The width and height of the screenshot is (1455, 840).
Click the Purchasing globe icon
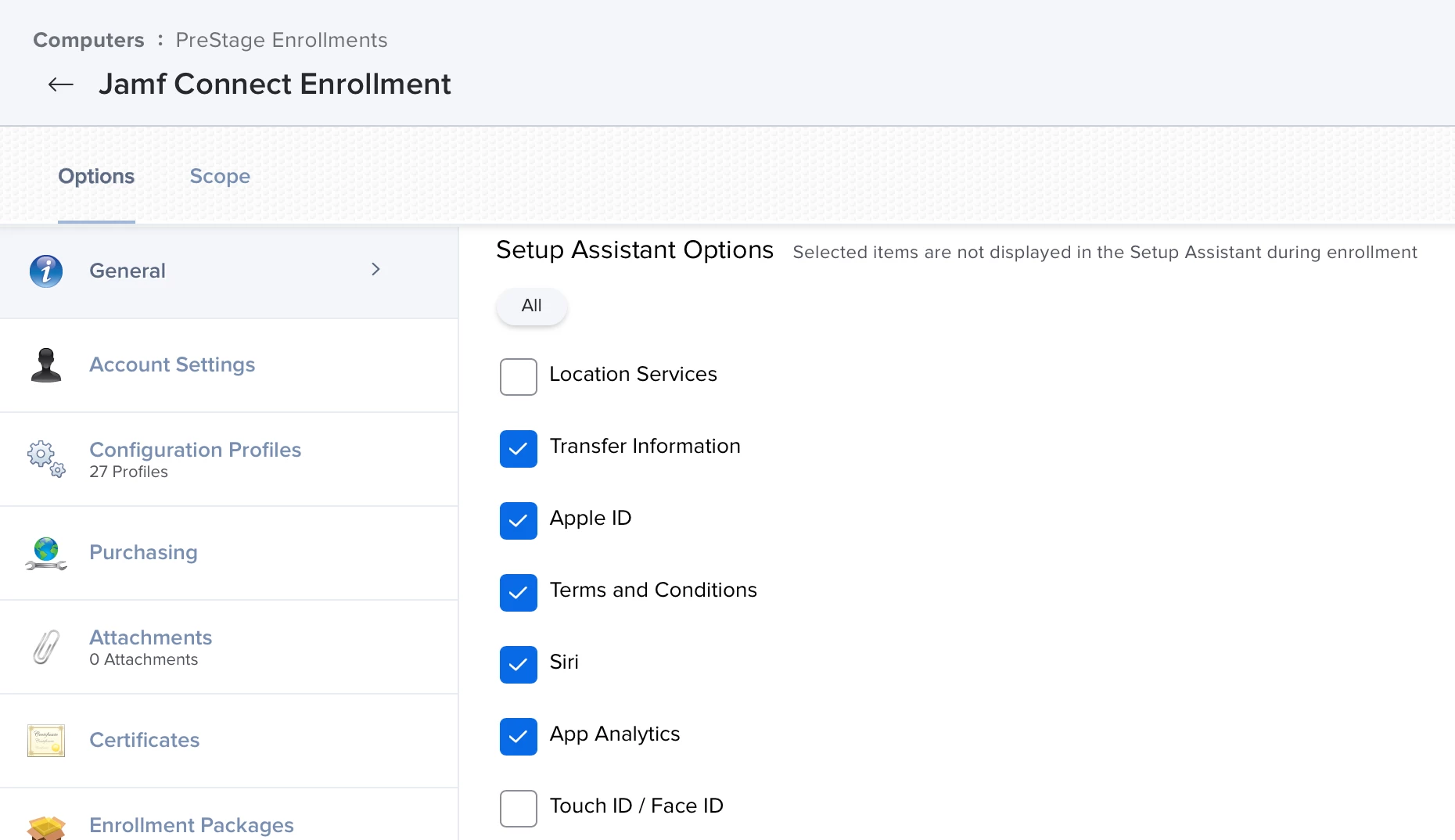tap(46, 553)
